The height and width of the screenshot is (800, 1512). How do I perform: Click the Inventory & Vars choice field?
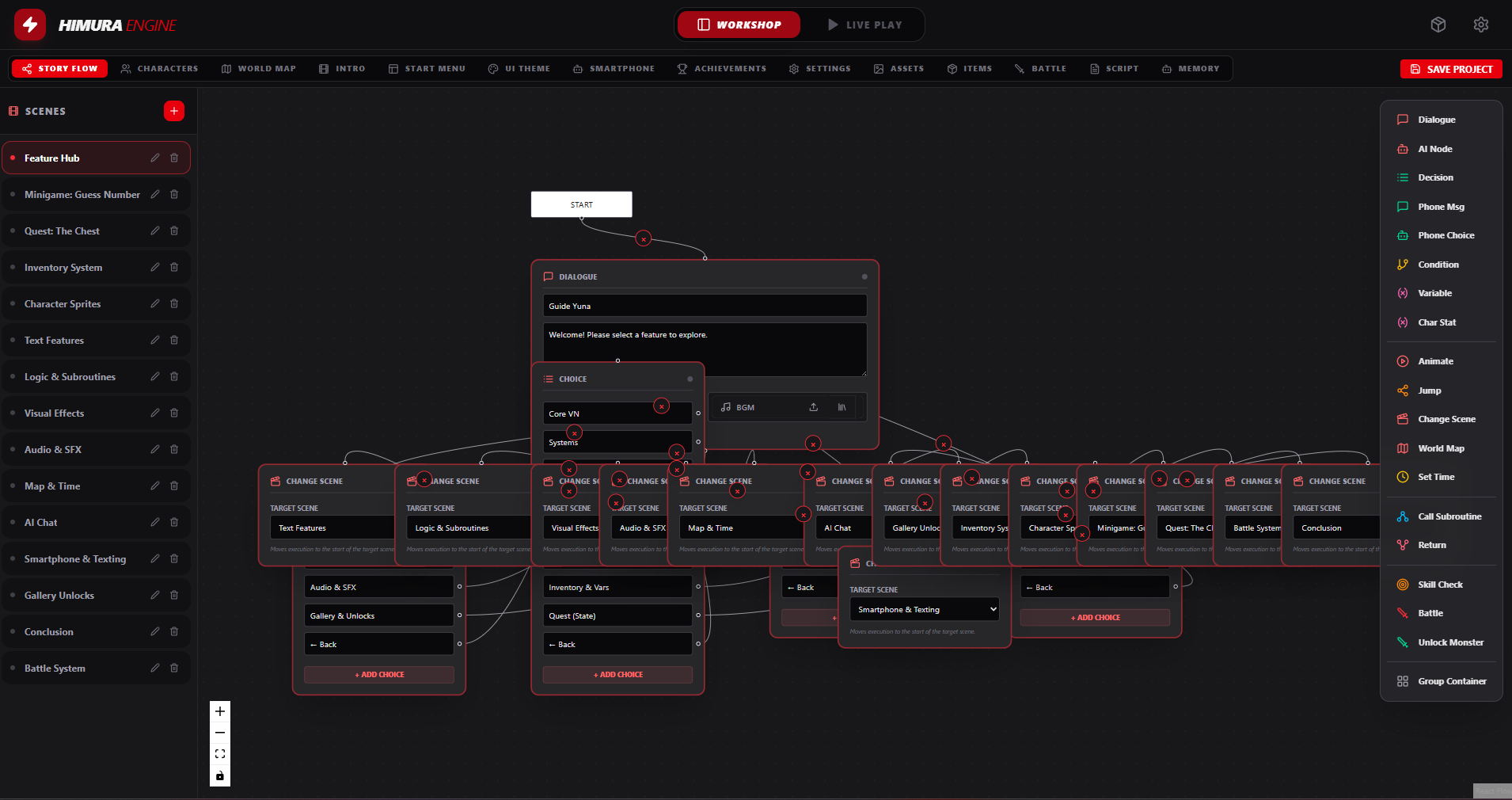click(x=617, y=587)
